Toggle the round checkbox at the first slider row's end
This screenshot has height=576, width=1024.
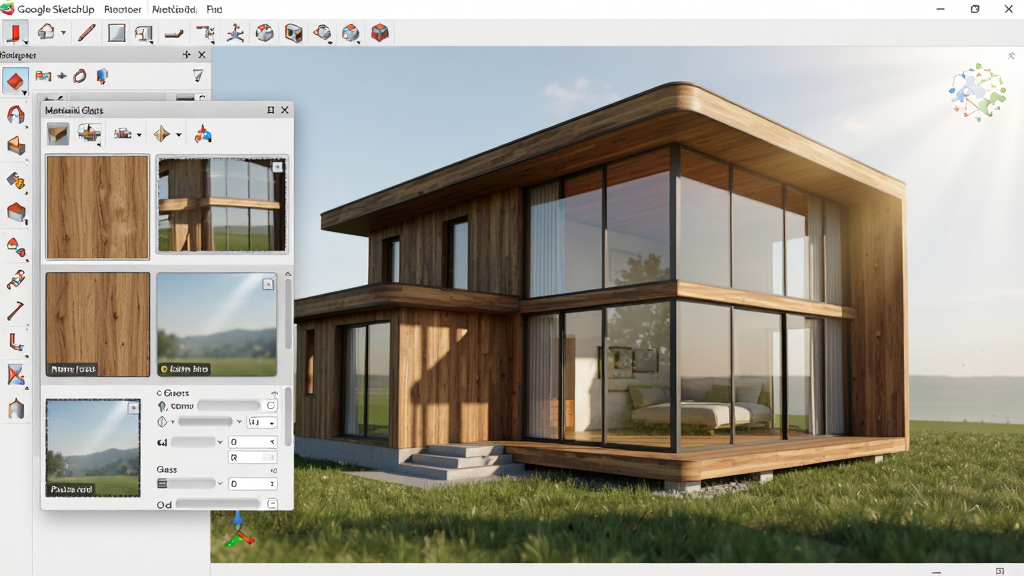270,406
